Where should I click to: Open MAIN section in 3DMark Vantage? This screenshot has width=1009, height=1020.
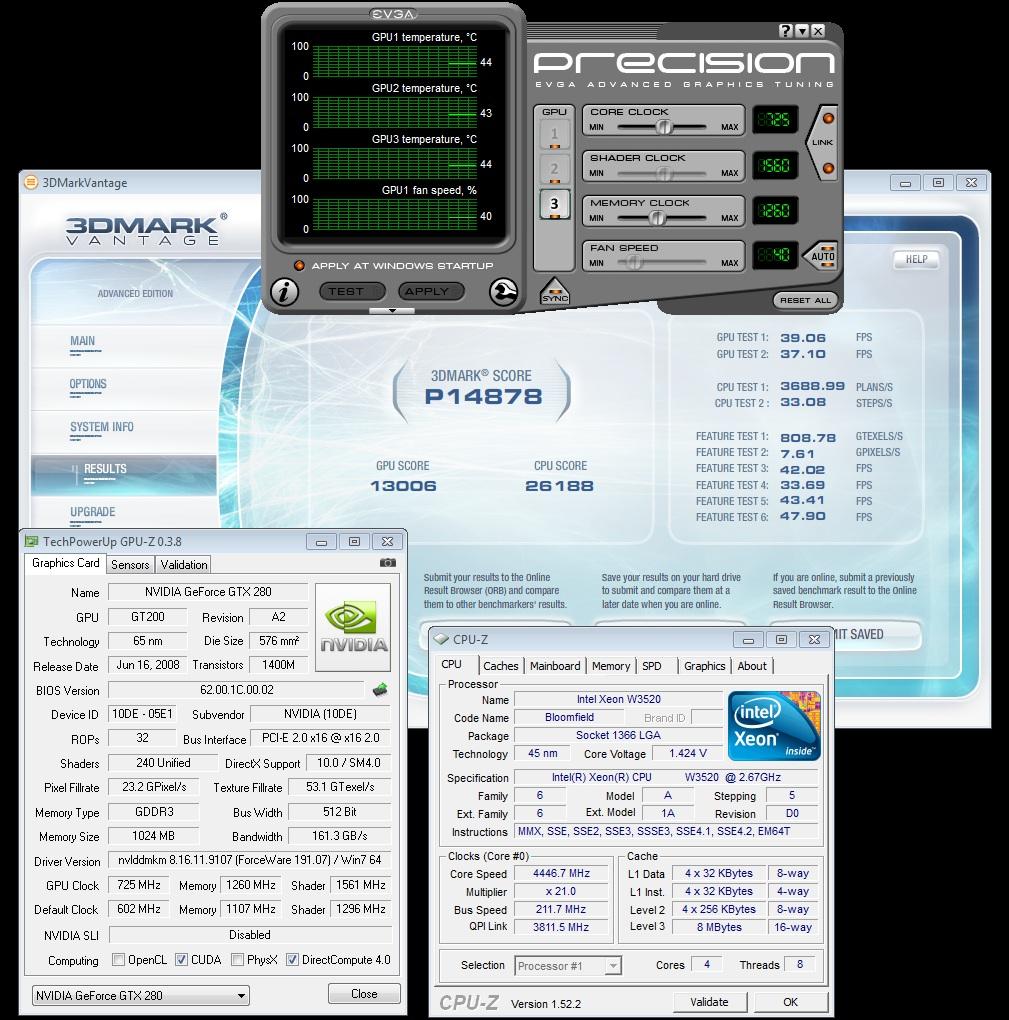[83, 341]
